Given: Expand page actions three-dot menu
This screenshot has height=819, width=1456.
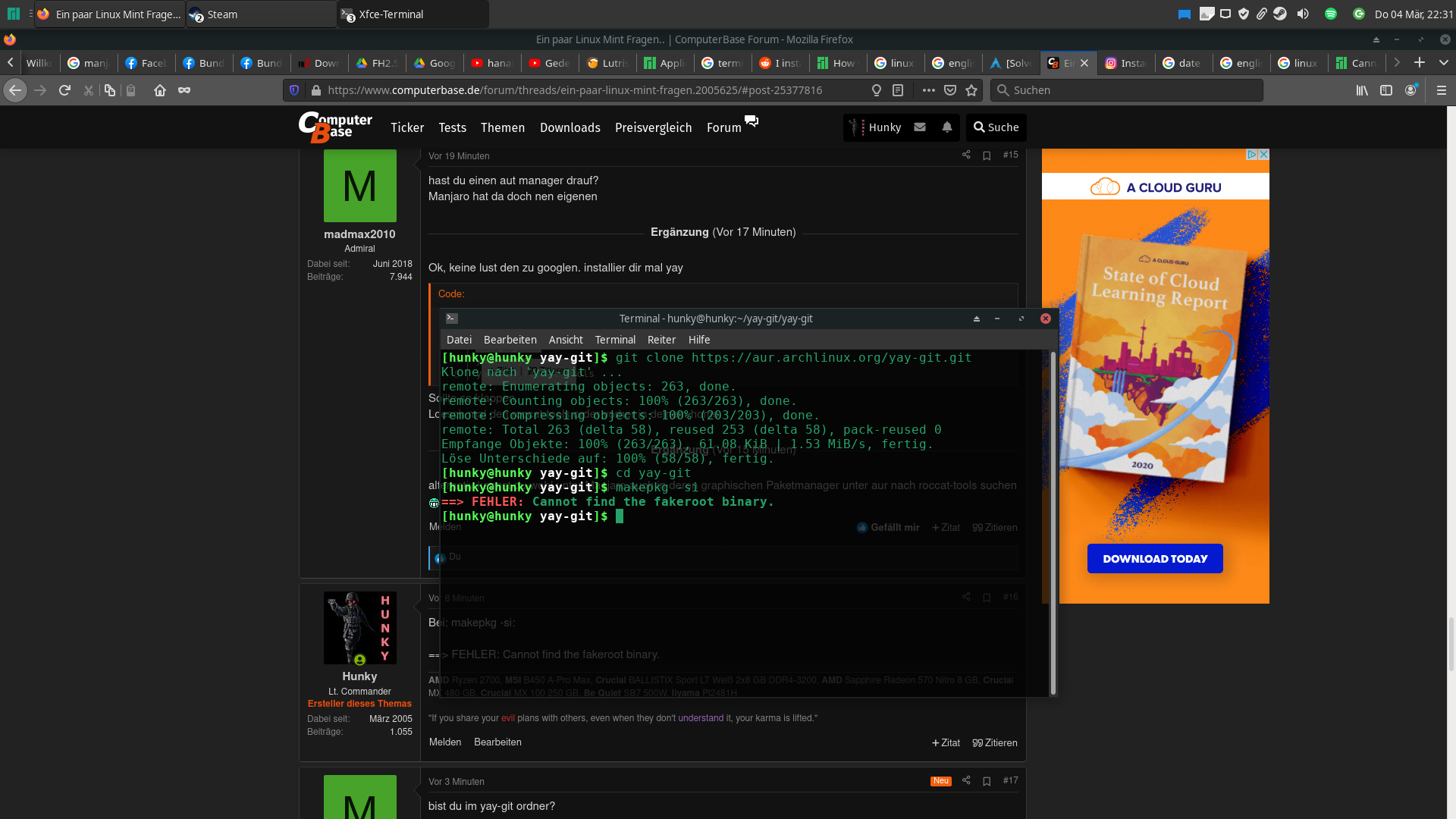Looking at the screenshot, I should click(928, 90).
